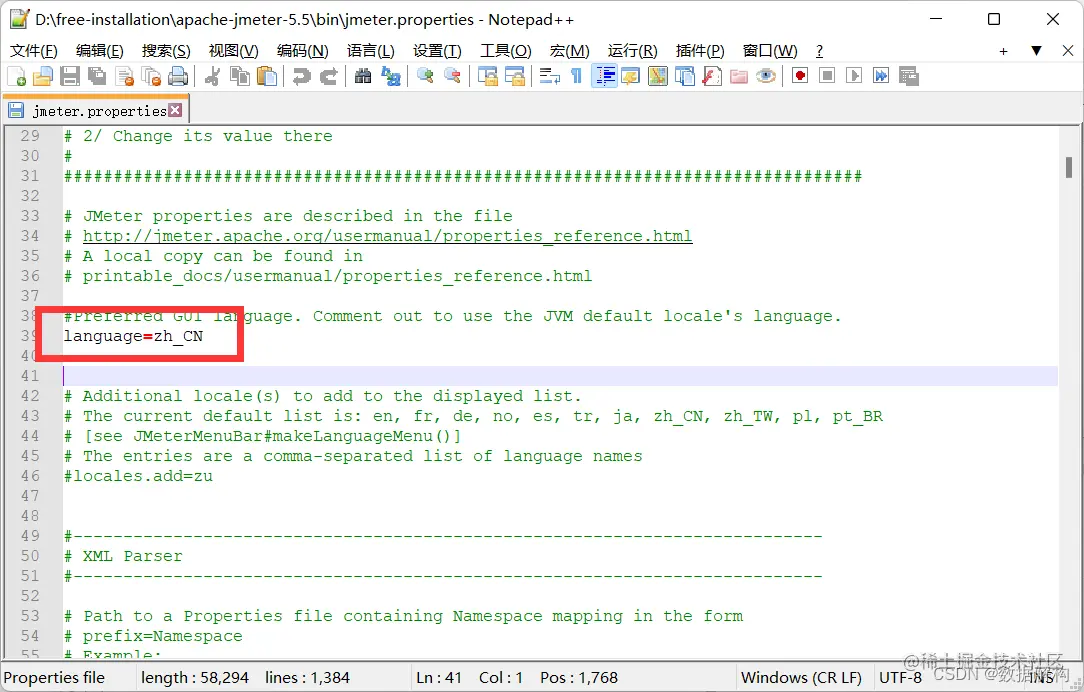Close all documents toolbar icon
This screenshot has height=692, width=1084.
click(151, 76)
